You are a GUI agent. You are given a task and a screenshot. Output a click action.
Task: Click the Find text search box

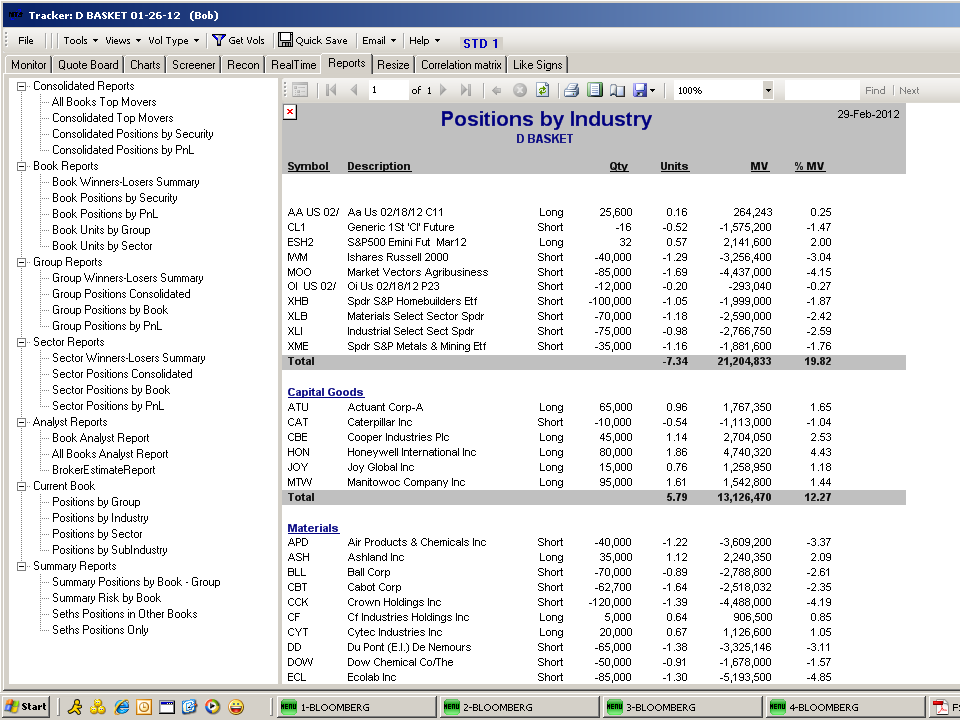(822, 91)
